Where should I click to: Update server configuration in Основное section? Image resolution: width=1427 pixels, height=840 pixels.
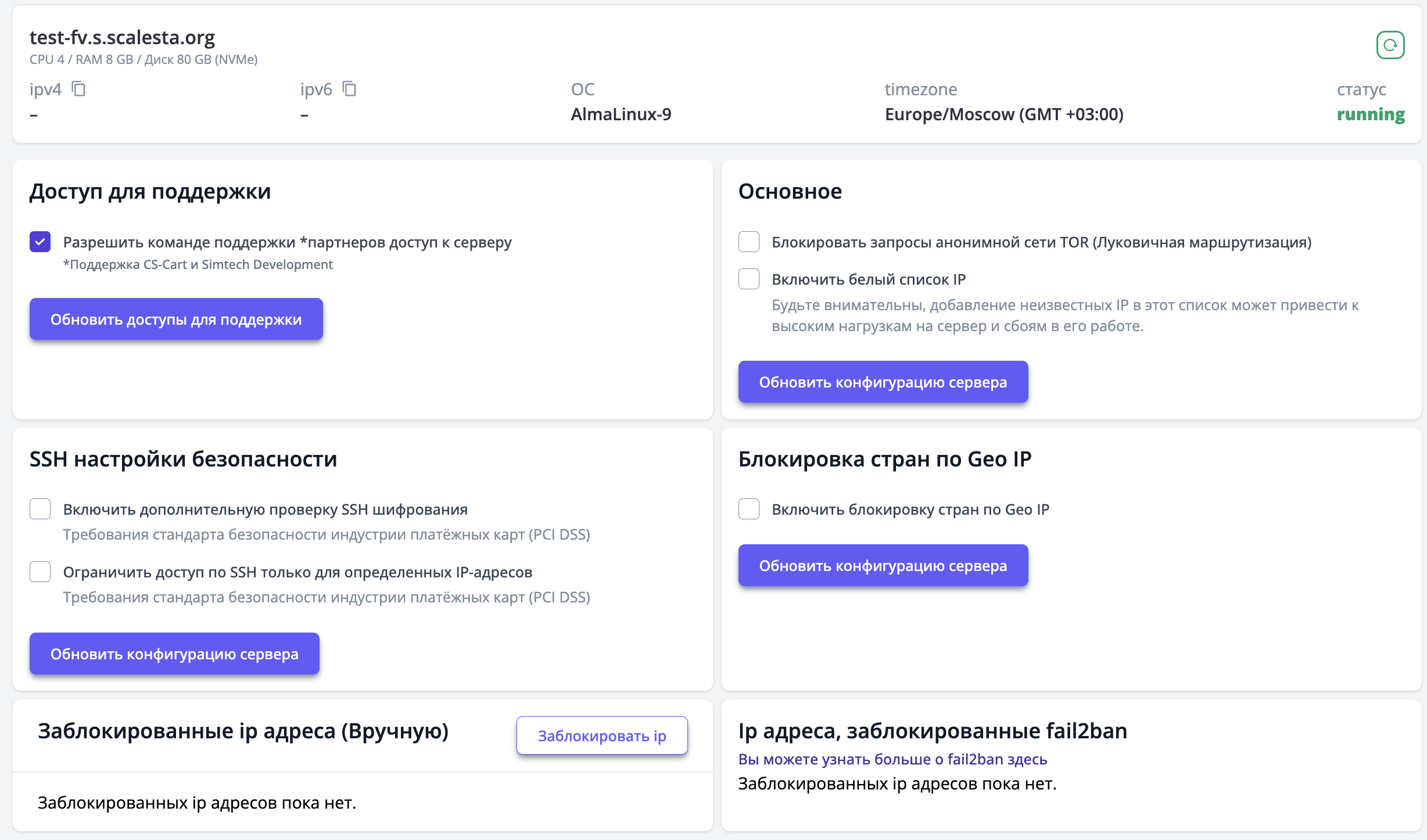tap(883, 382)
